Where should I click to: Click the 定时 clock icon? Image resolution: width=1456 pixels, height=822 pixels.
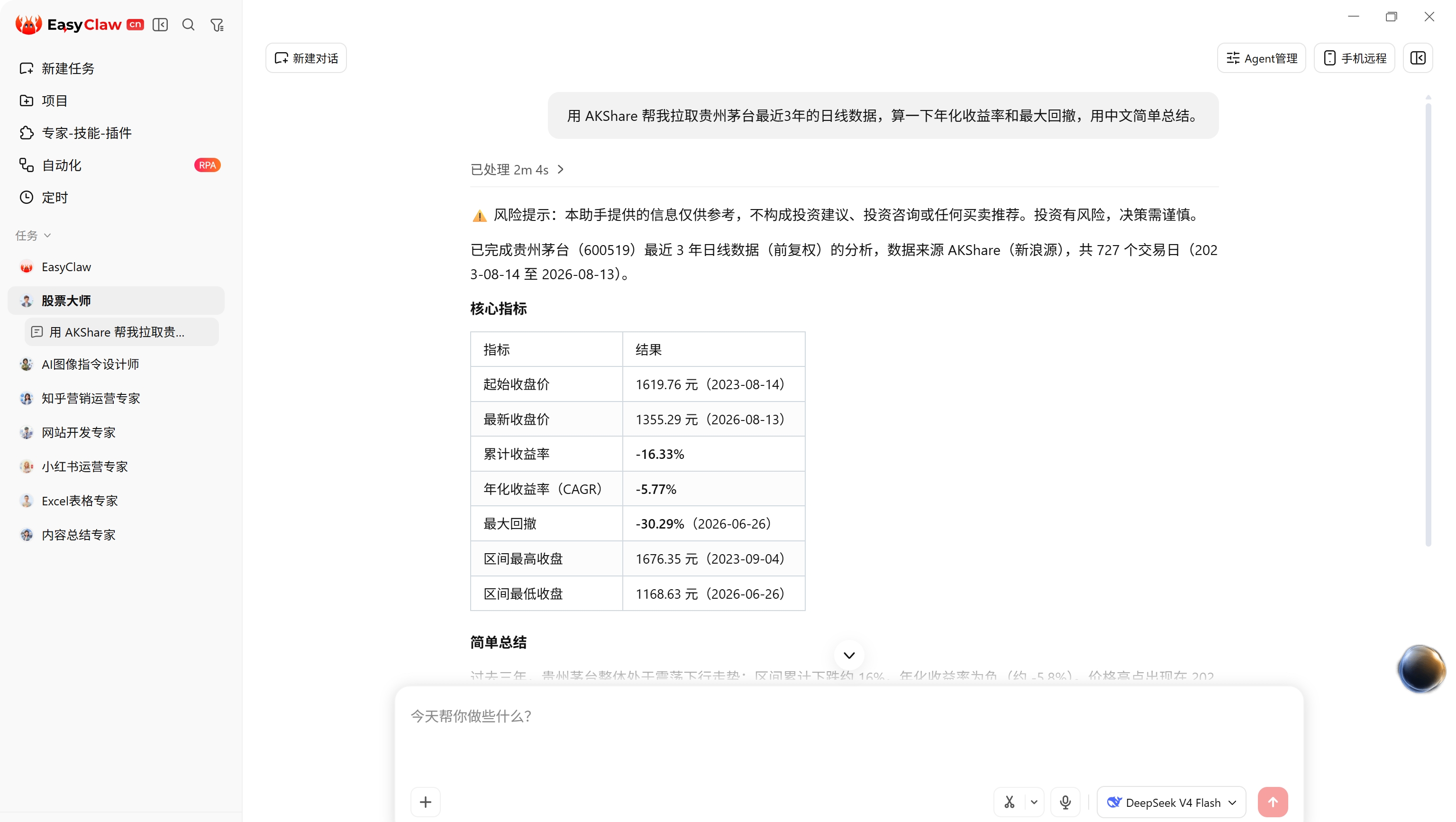[x=26, y=197]
